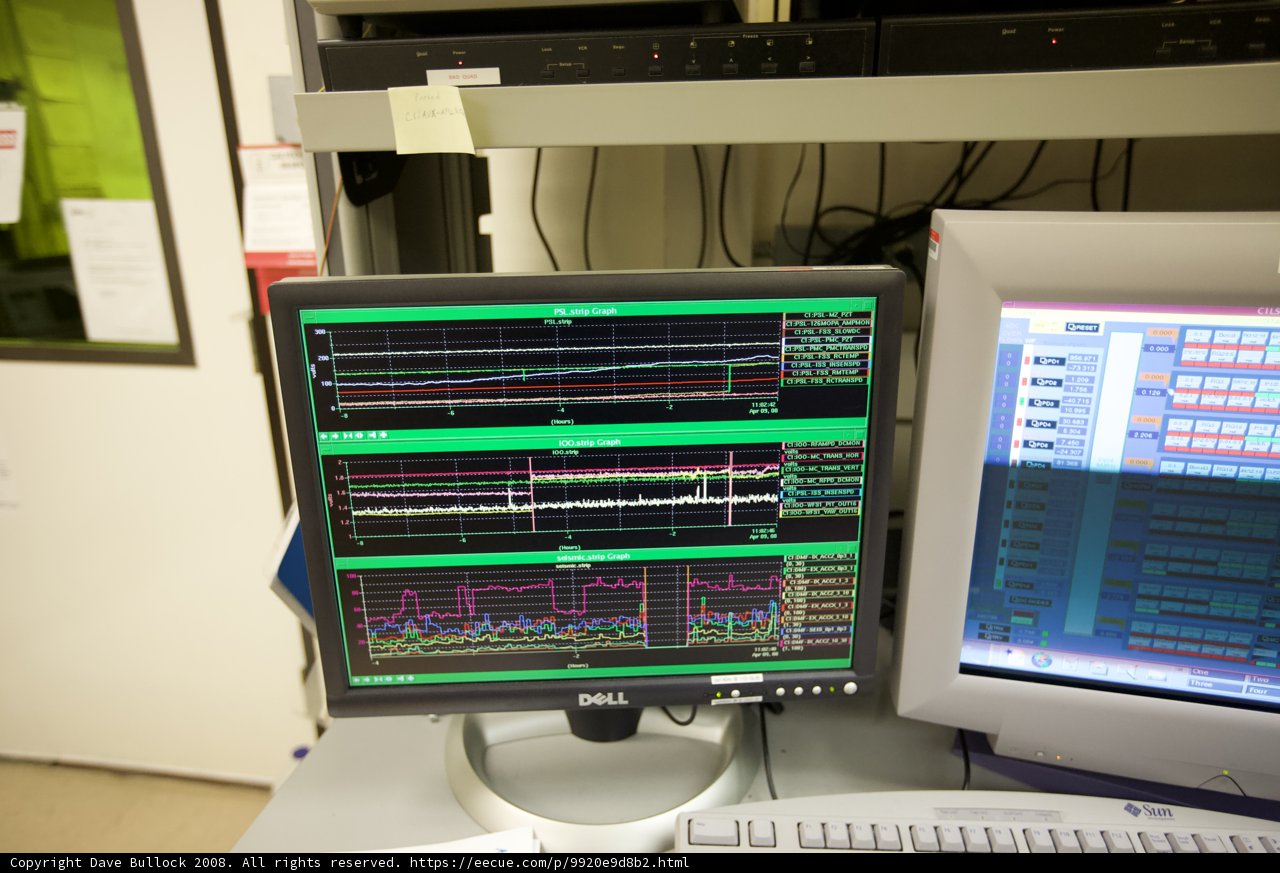The height and width of the screenshot is (873, 1280).
Task: Select C1:PSL-ISS_INSENSPD in the IOO legend
Action: 821,492
